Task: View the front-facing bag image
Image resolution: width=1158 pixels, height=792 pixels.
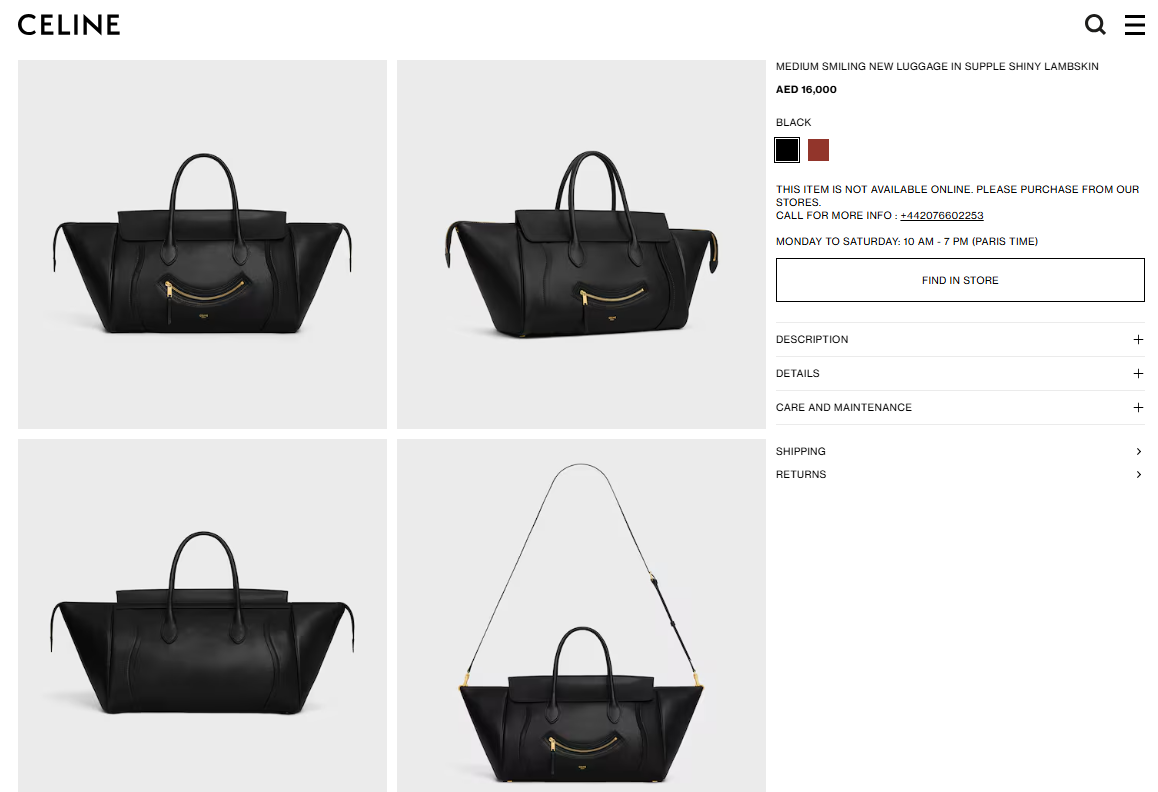Action: tap(202, 245)
